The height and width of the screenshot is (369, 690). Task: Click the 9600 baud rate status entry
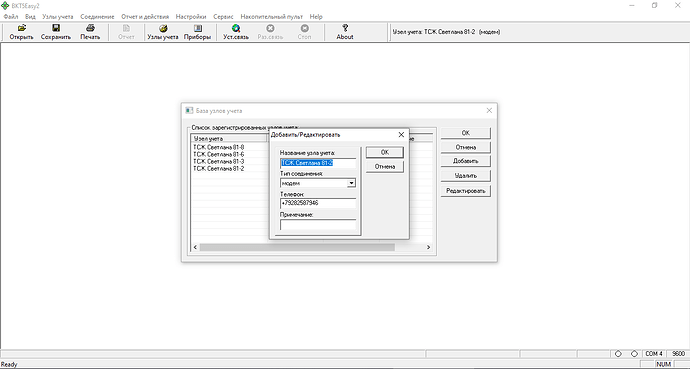click(x=678, y=354)
